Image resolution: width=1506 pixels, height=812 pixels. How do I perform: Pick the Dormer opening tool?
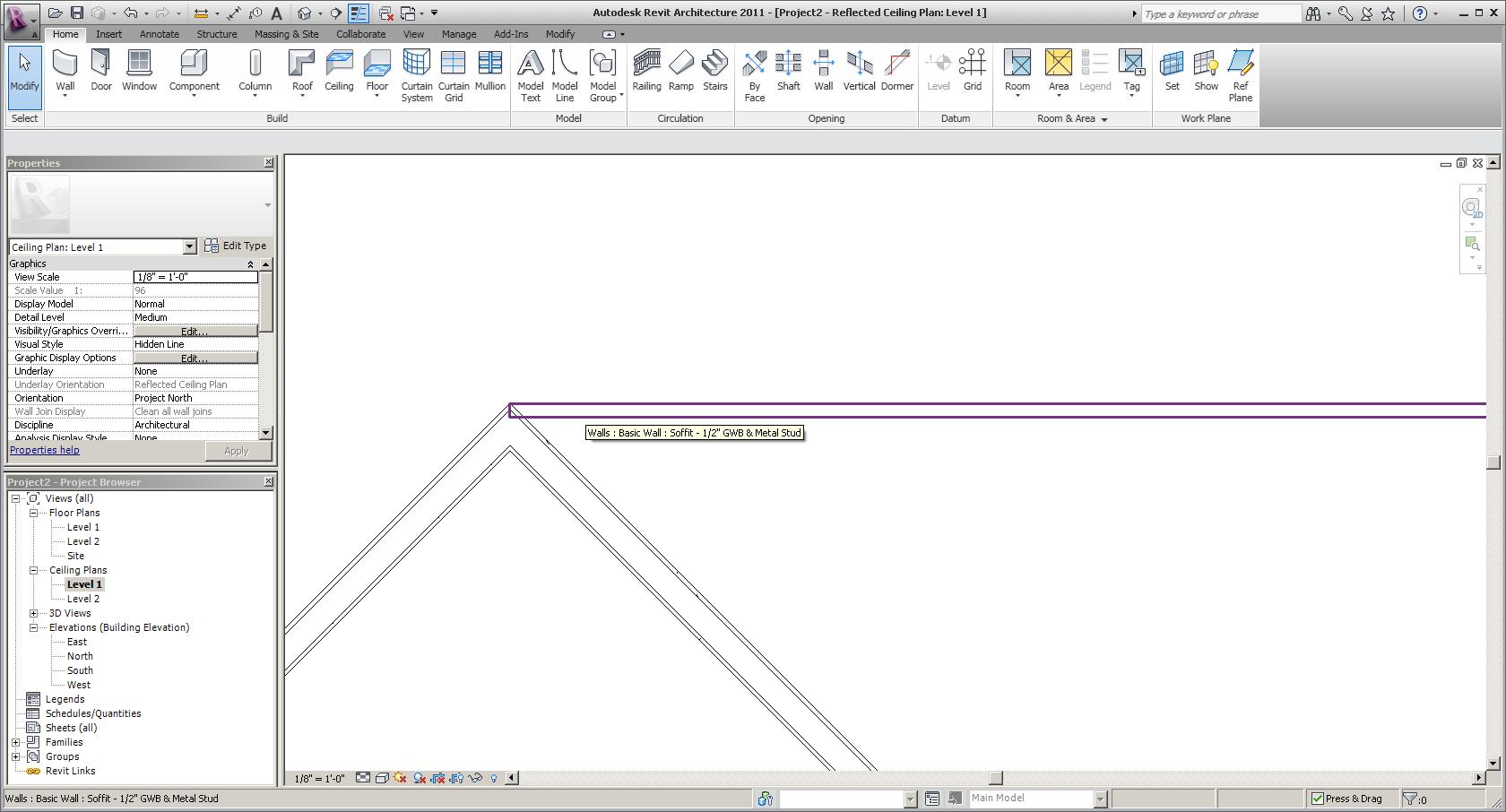click(x=896, y=71)
